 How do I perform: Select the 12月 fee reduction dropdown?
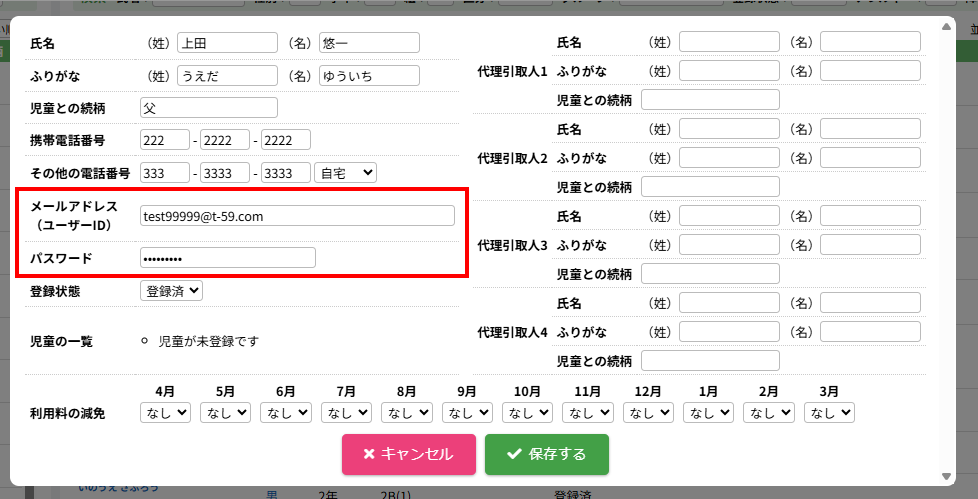647,412
